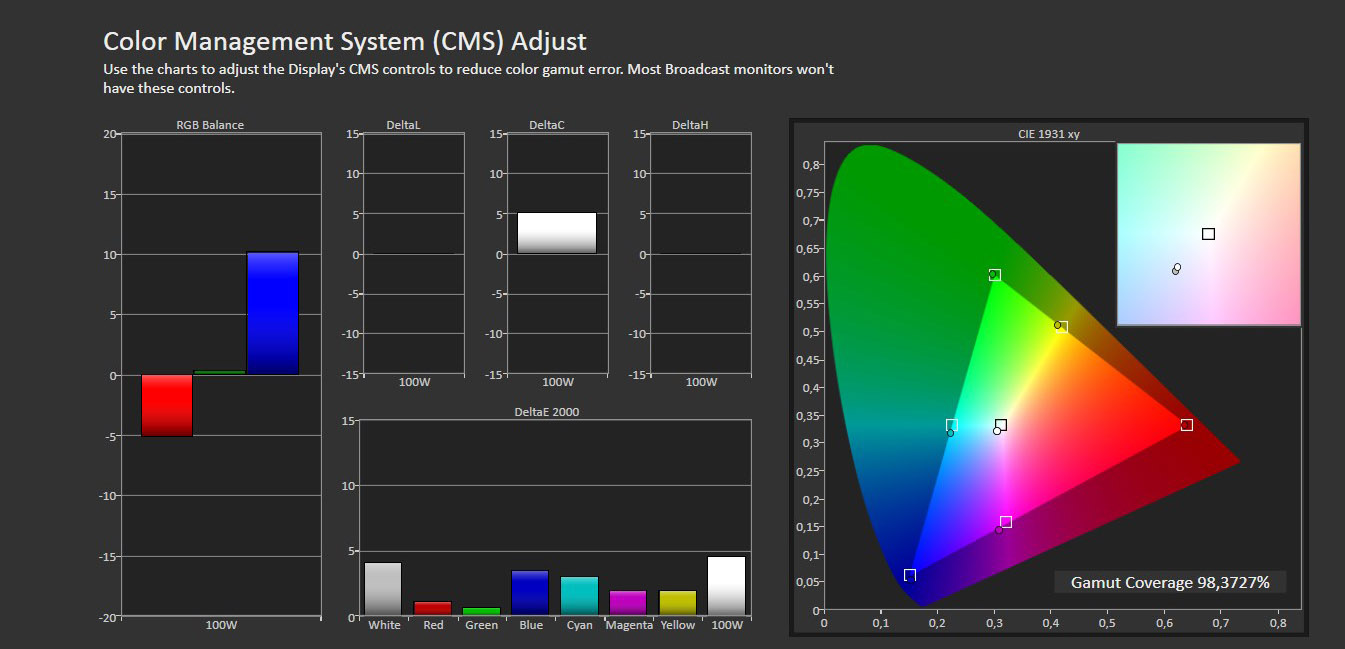Screen dimensions: 1345x649
Task: Click white point target square in CIE triangle
Action: pyautogui.click(x=1001, y=425)
